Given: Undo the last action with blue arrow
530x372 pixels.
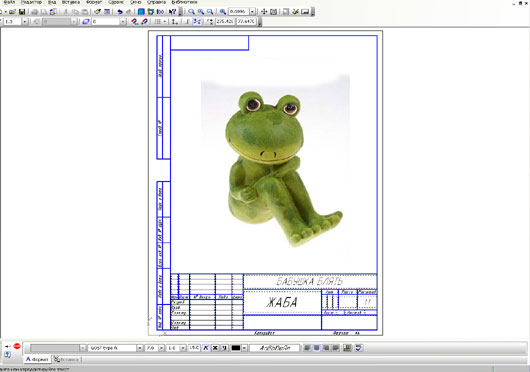Looking at the screenshot, I should (120, 11).
